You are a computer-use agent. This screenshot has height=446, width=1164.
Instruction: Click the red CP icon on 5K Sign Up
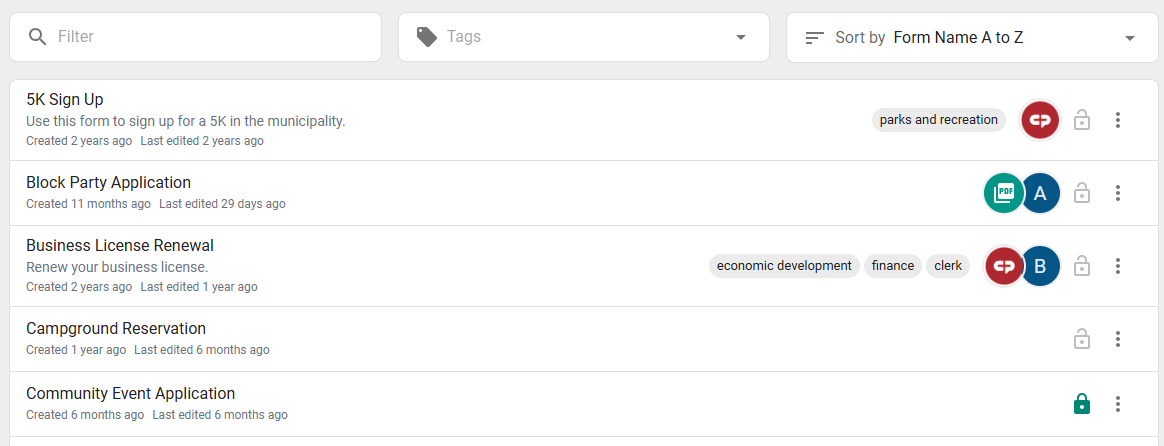(1040, 119)
